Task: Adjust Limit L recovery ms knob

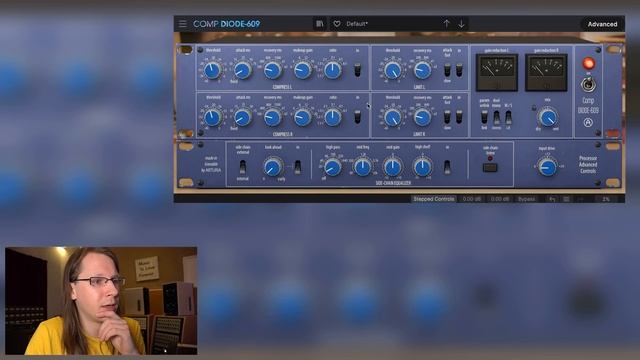Action: [x=422, y=70]
